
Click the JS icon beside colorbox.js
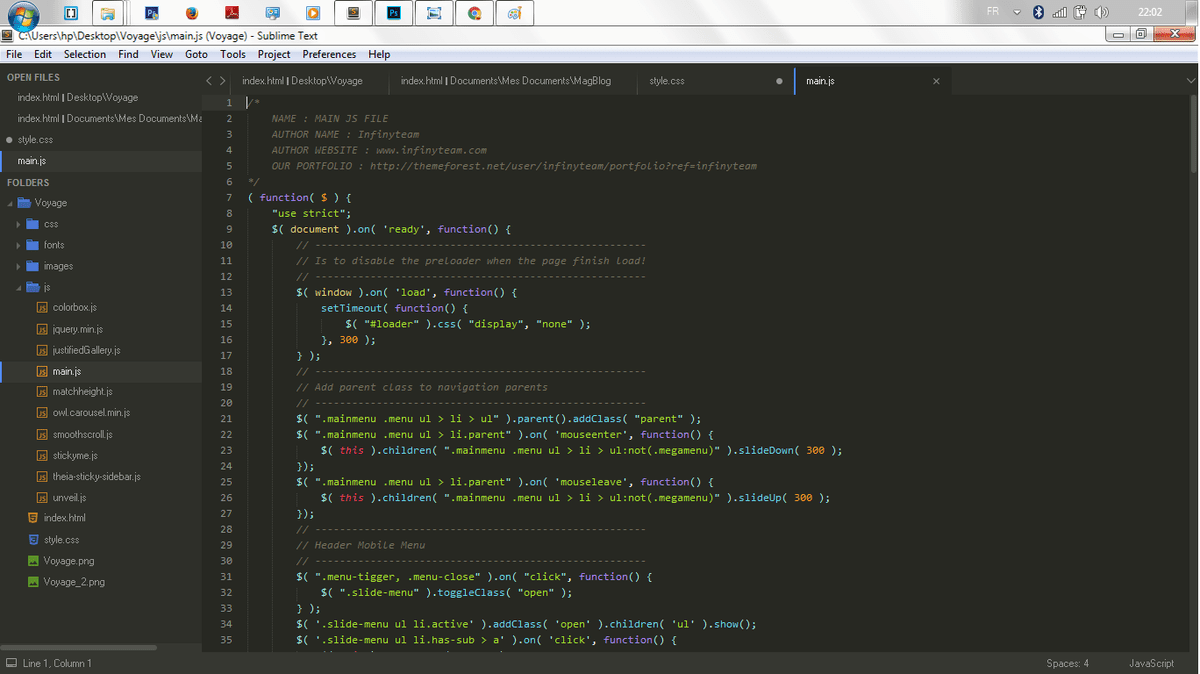pyautogui.click(x=42, y=308)
